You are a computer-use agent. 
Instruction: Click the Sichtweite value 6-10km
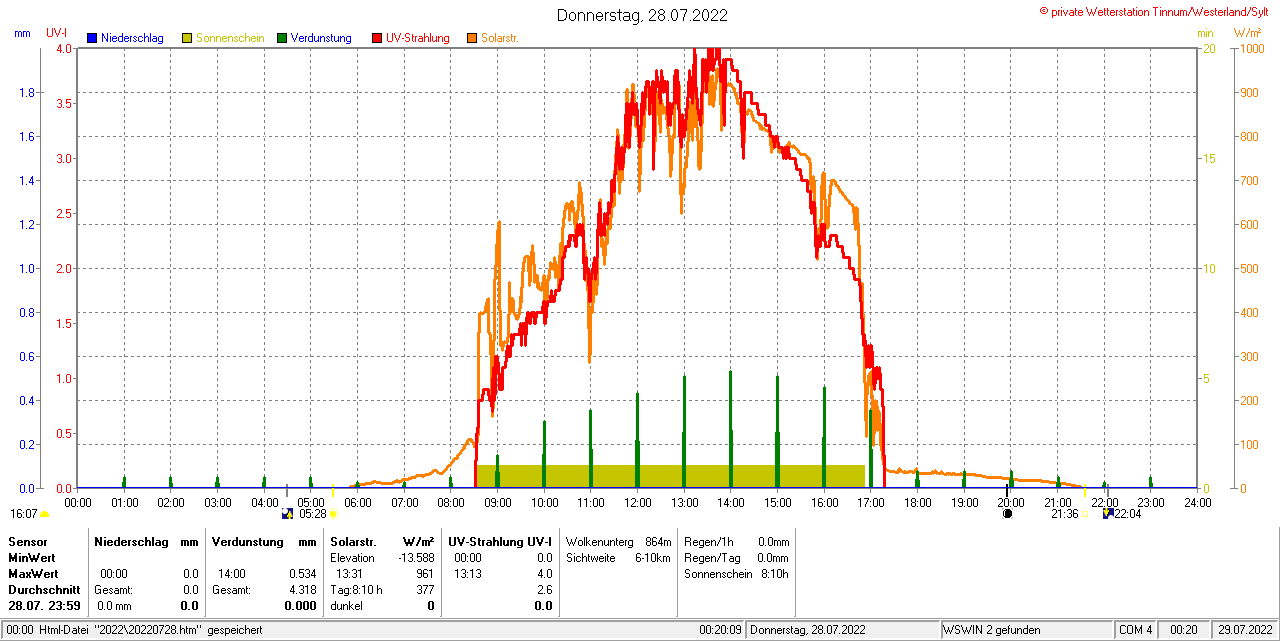coord(653,557)
